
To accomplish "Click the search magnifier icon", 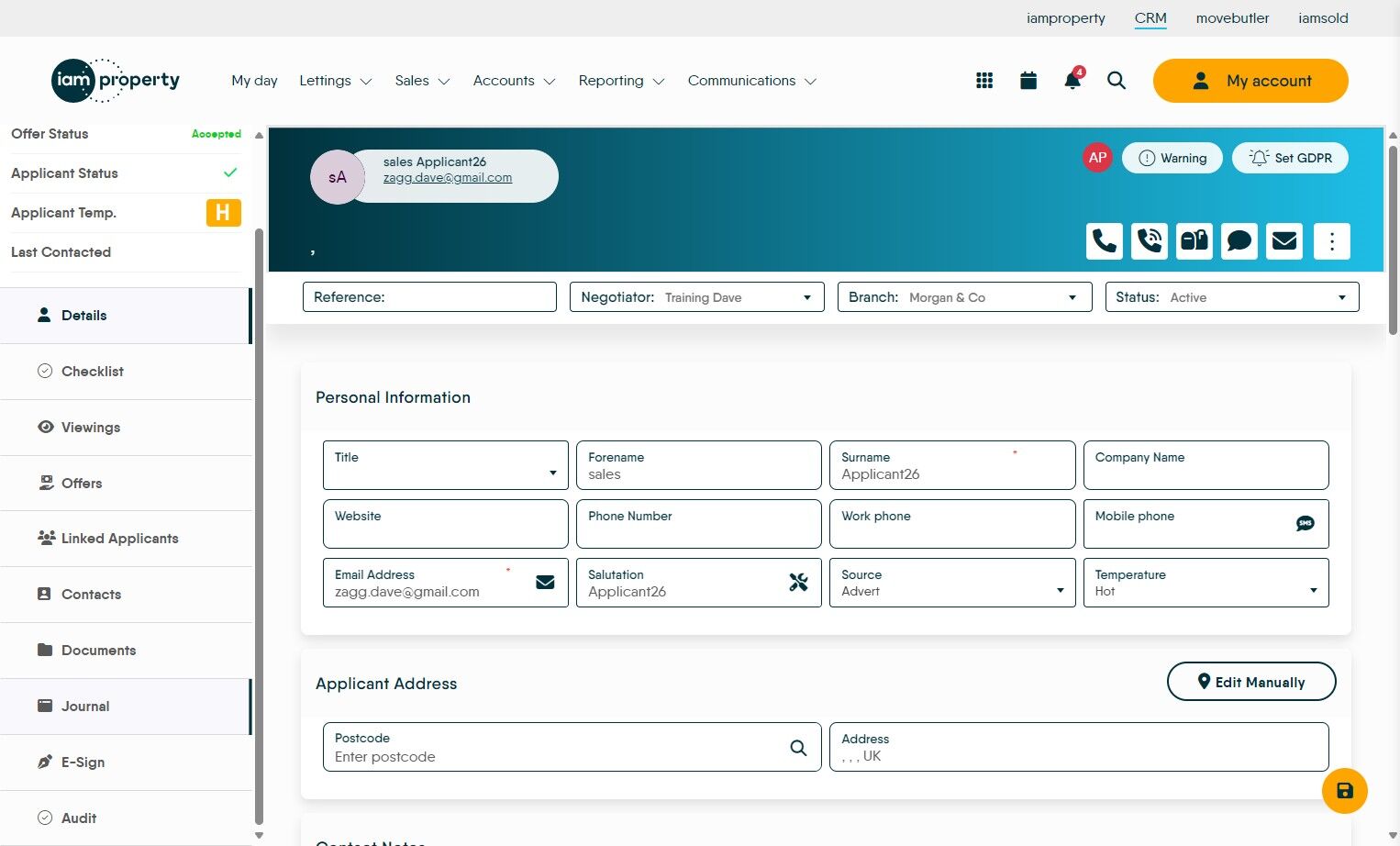I will coord(1117,81).
